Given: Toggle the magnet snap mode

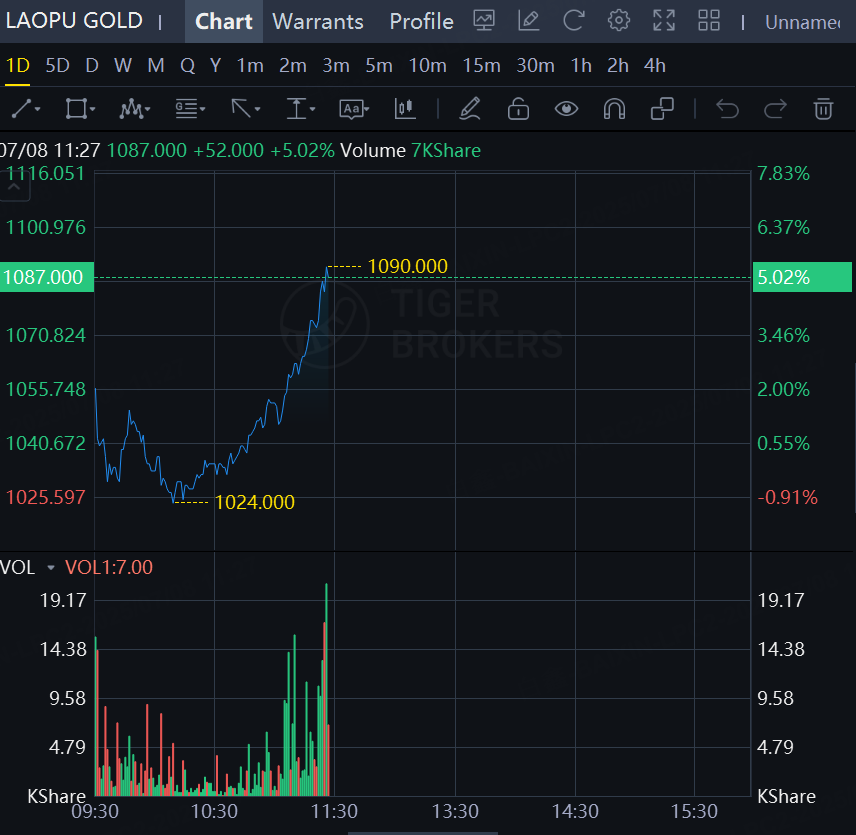Looking at the screenshot, I should (x=614, y=109).
